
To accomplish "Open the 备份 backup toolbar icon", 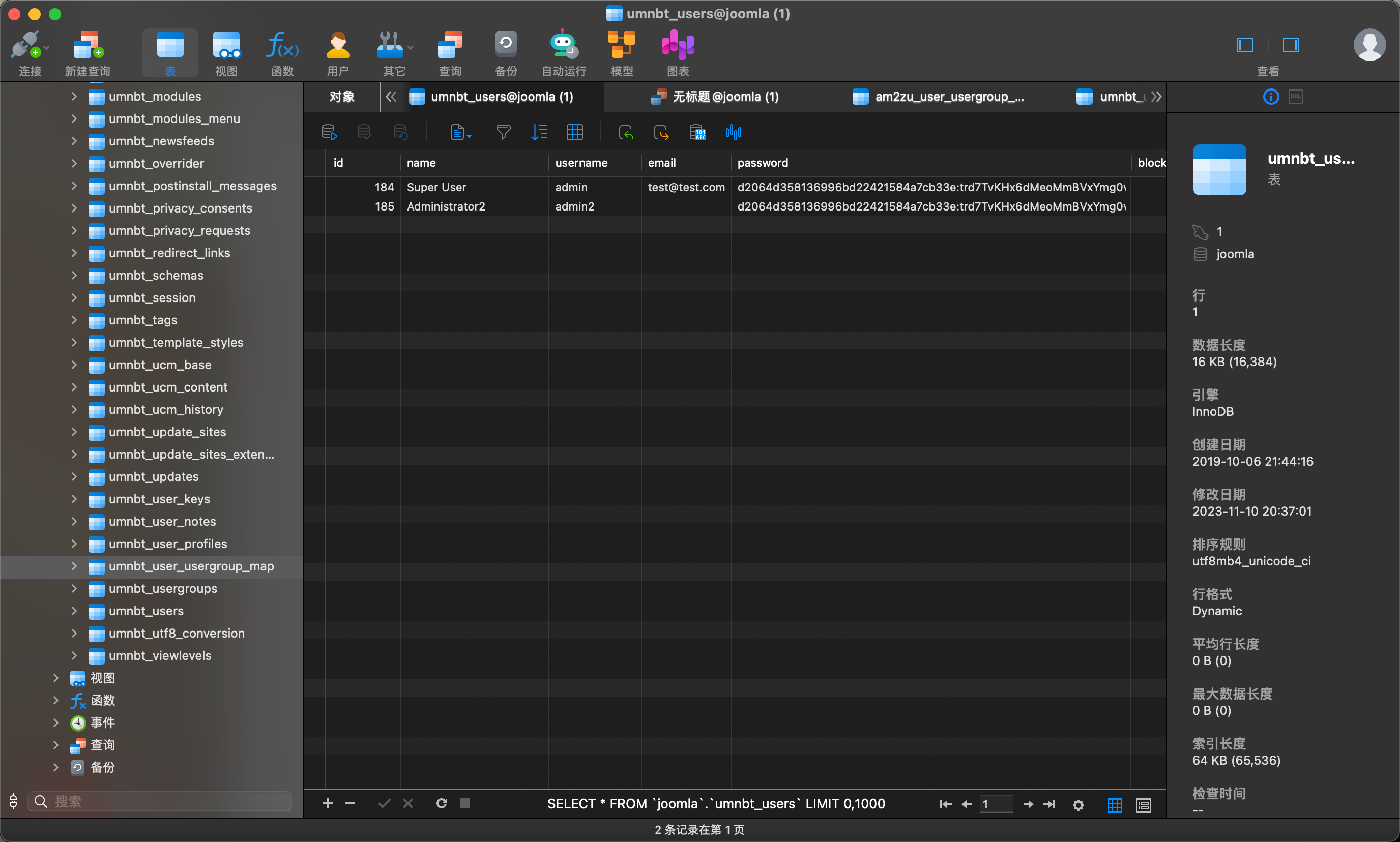I will (506, 53).
